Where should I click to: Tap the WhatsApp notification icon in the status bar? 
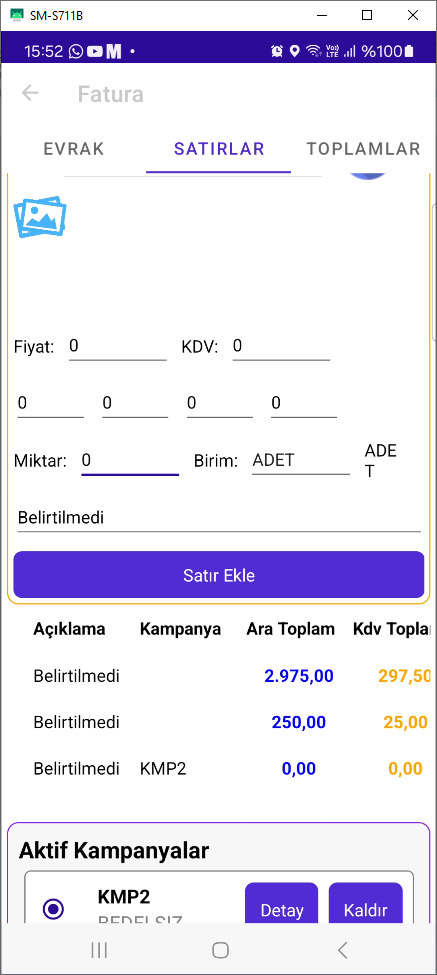click(76, 52)
